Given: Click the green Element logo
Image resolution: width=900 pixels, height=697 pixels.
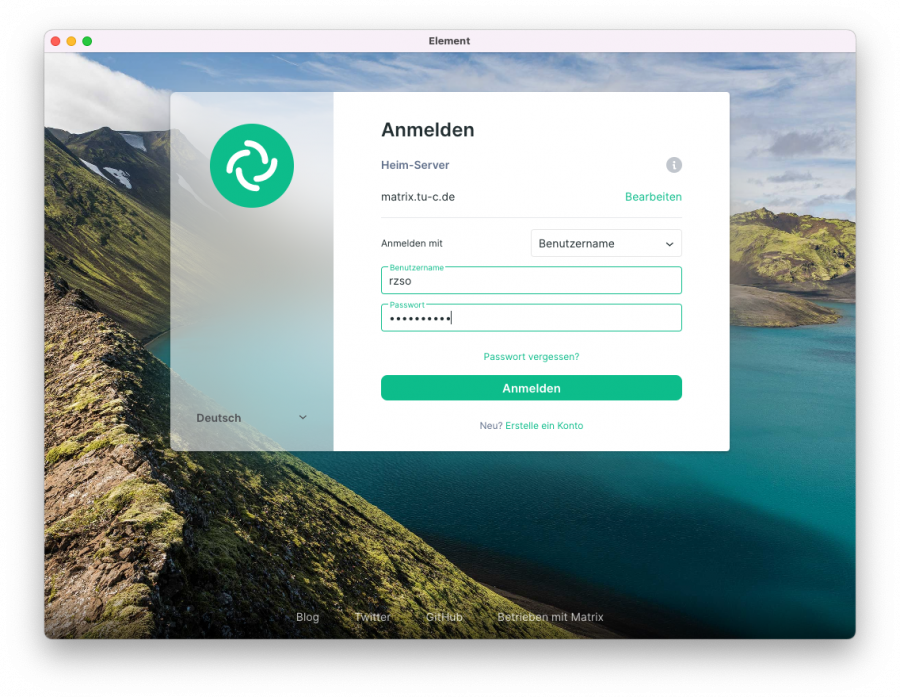Looking at the screenshot, I should [x=251, y=166].
